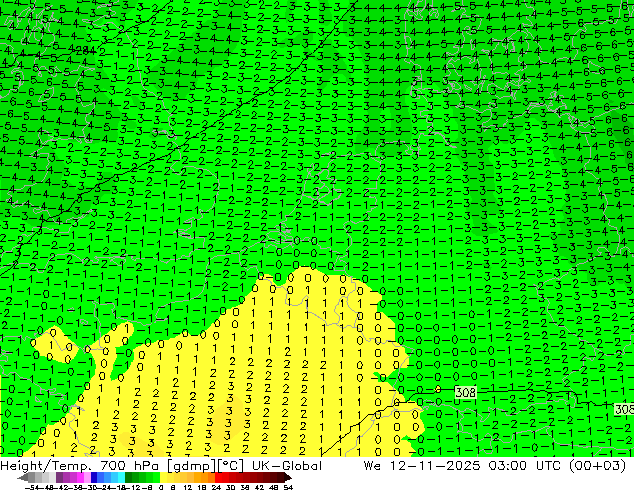
Task: Click the gray arrow at legend's cold end
Action: pos(23,478)
